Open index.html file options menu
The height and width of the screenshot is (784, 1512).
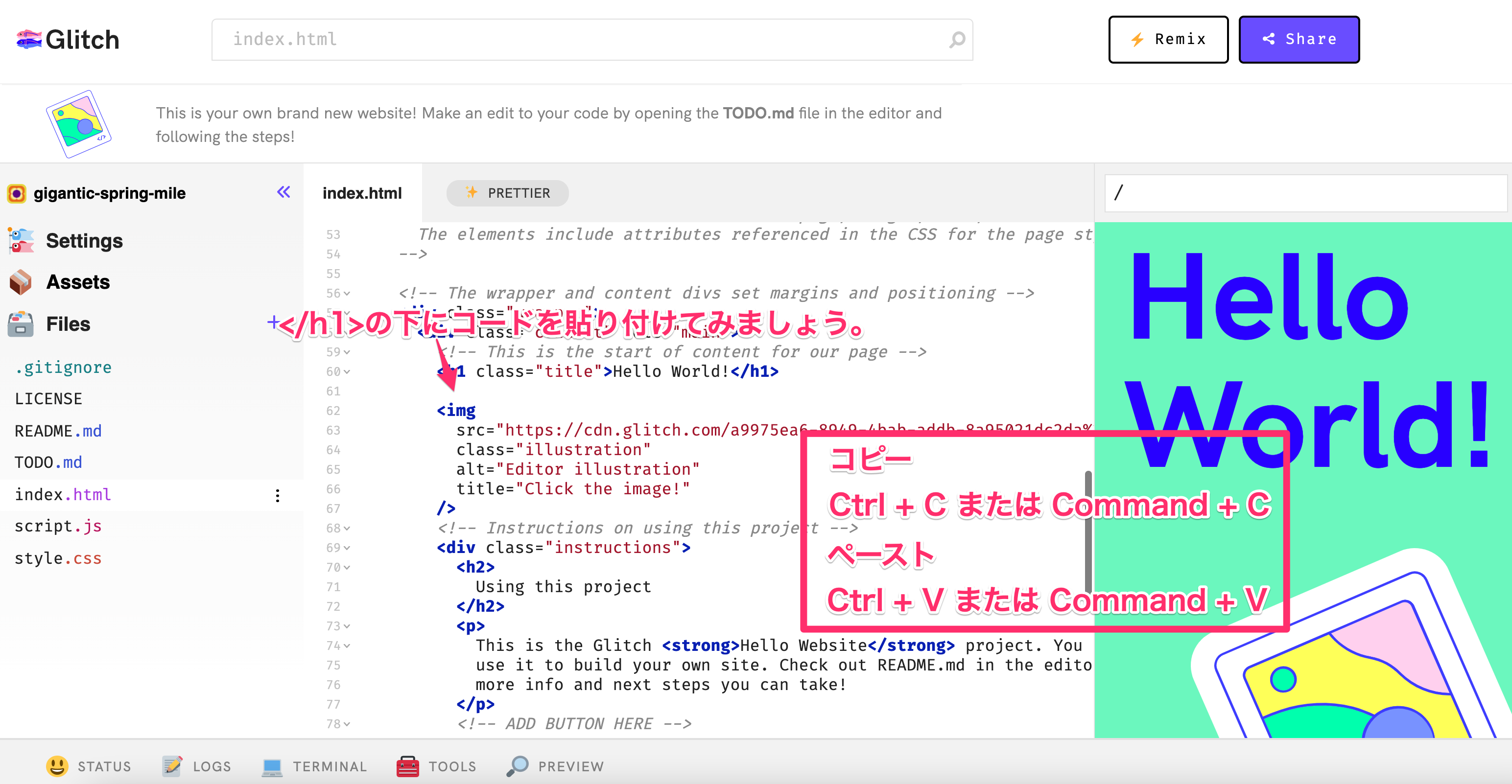pos(278,495)
